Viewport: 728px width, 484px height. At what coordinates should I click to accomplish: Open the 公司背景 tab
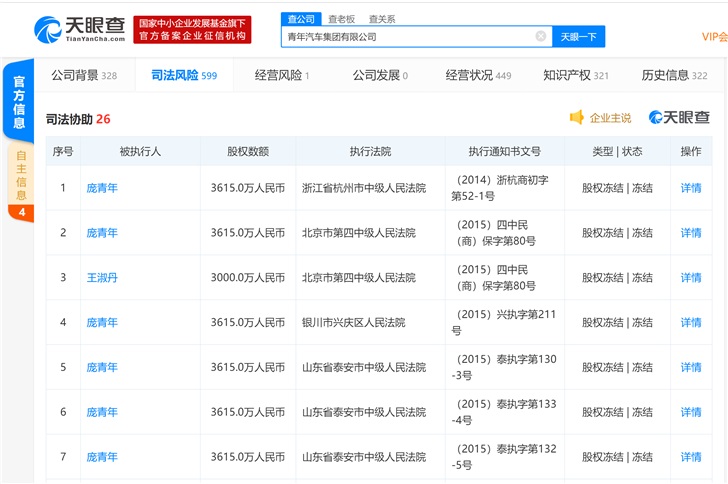point(83,75)
